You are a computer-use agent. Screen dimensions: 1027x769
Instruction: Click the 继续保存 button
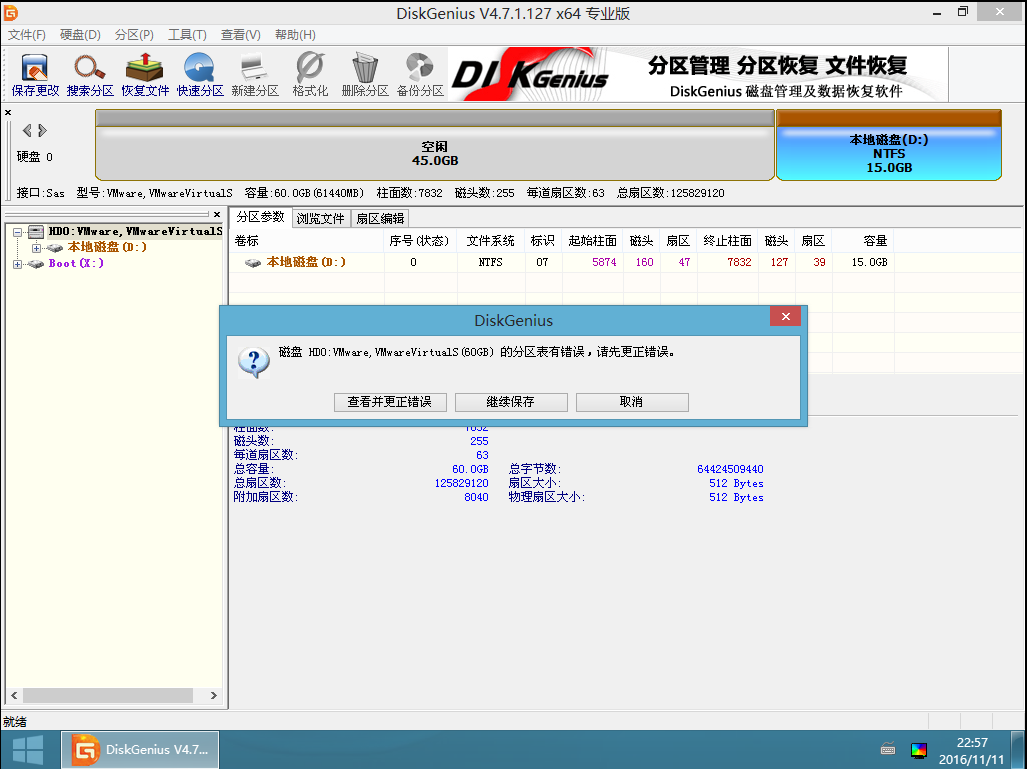coord(511,402)
